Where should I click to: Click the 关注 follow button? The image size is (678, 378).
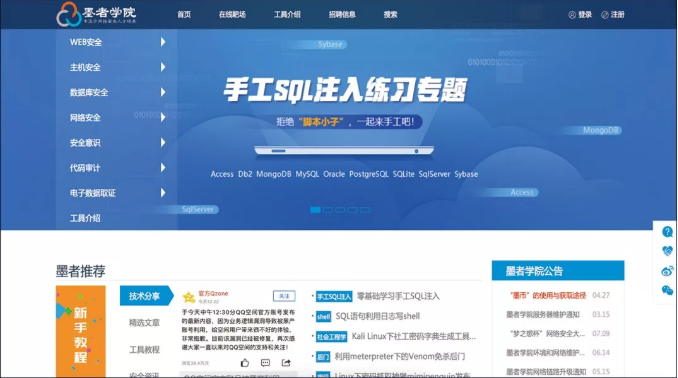284,296
